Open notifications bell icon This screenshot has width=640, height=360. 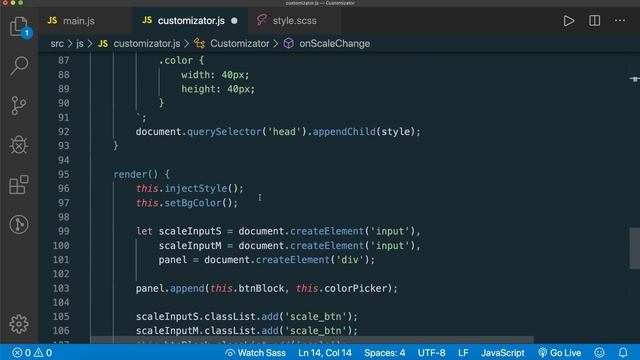click(x=623, y=353)
